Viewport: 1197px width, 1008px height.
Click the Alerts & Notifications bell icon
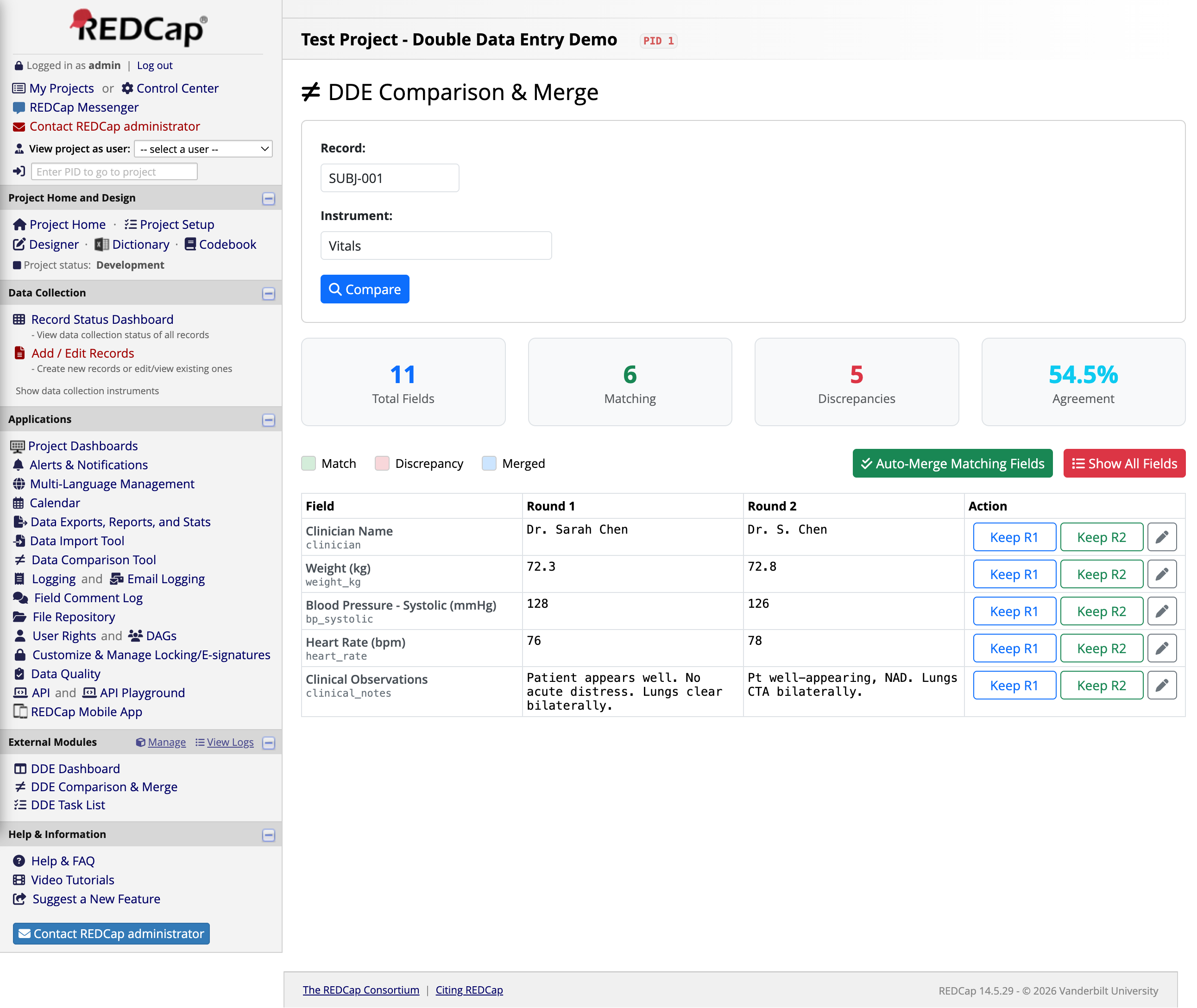[x=18, y=465]
